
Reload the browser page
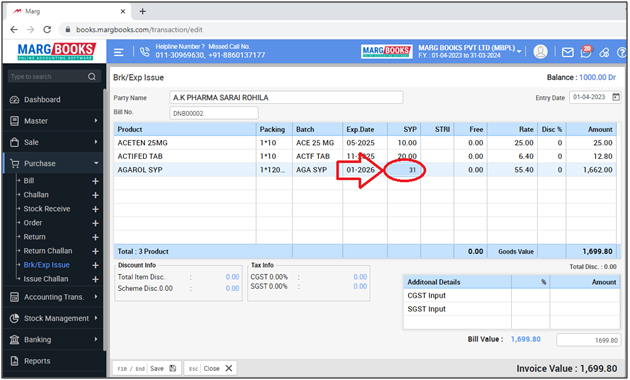click(47, 29)
